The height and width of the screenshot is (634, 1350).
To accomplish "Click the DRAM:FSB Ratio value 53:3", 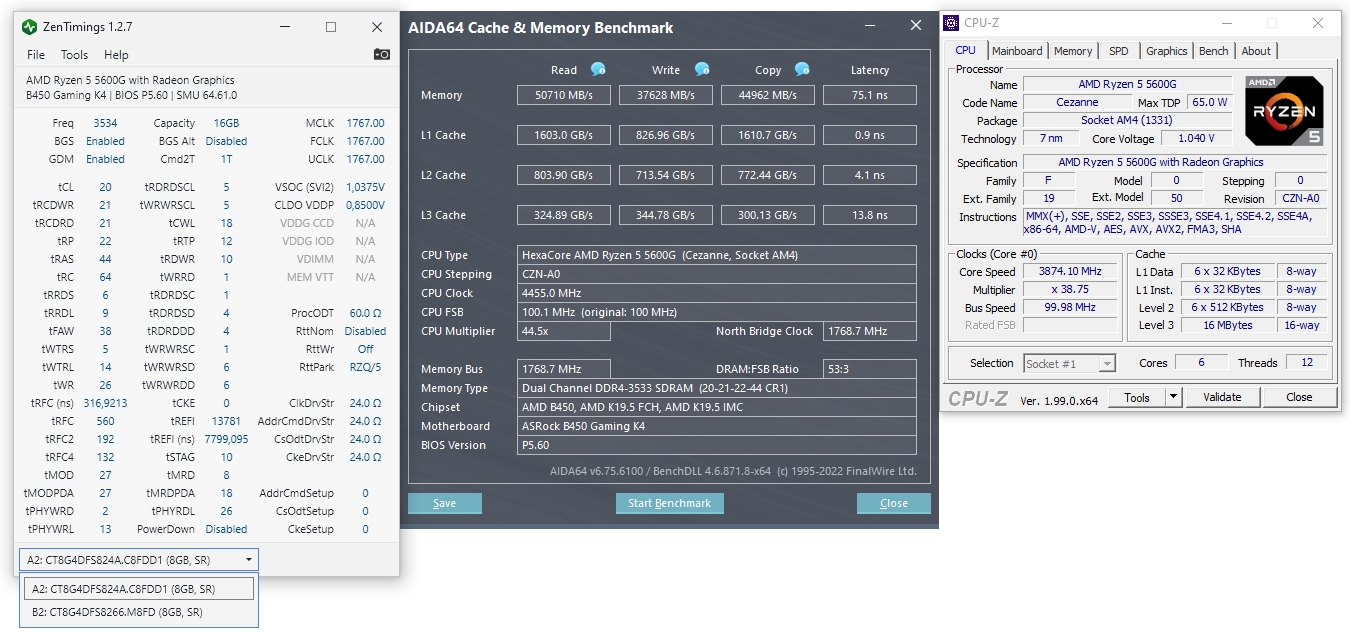I will pyautogui.click(x=870, y=369).
